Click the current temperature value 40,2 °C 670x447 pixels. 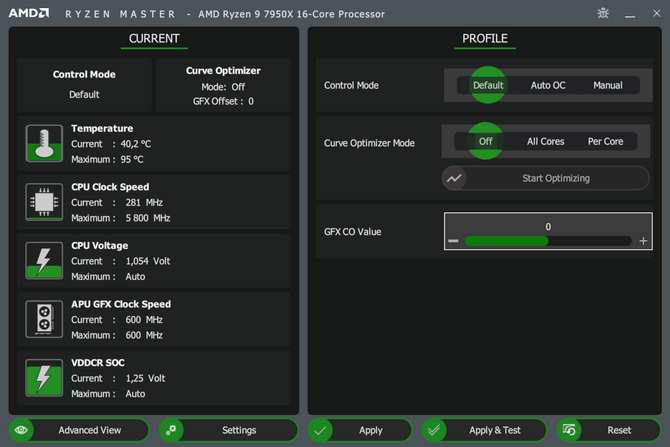pyautogui.click(x=135, y=144)
